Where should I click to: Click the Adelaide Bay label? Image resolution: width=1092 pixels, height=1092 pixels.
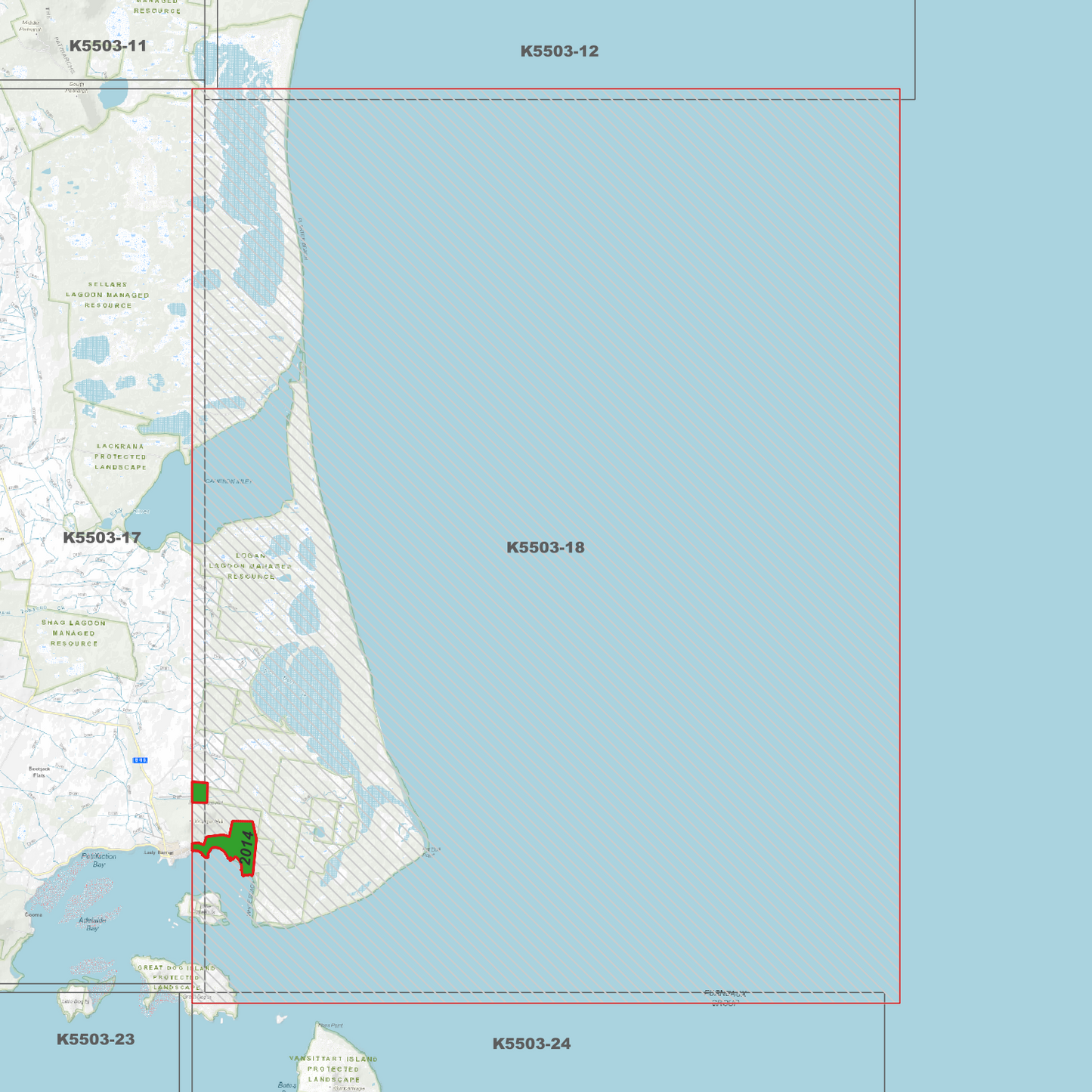click(x=92, y=923)
